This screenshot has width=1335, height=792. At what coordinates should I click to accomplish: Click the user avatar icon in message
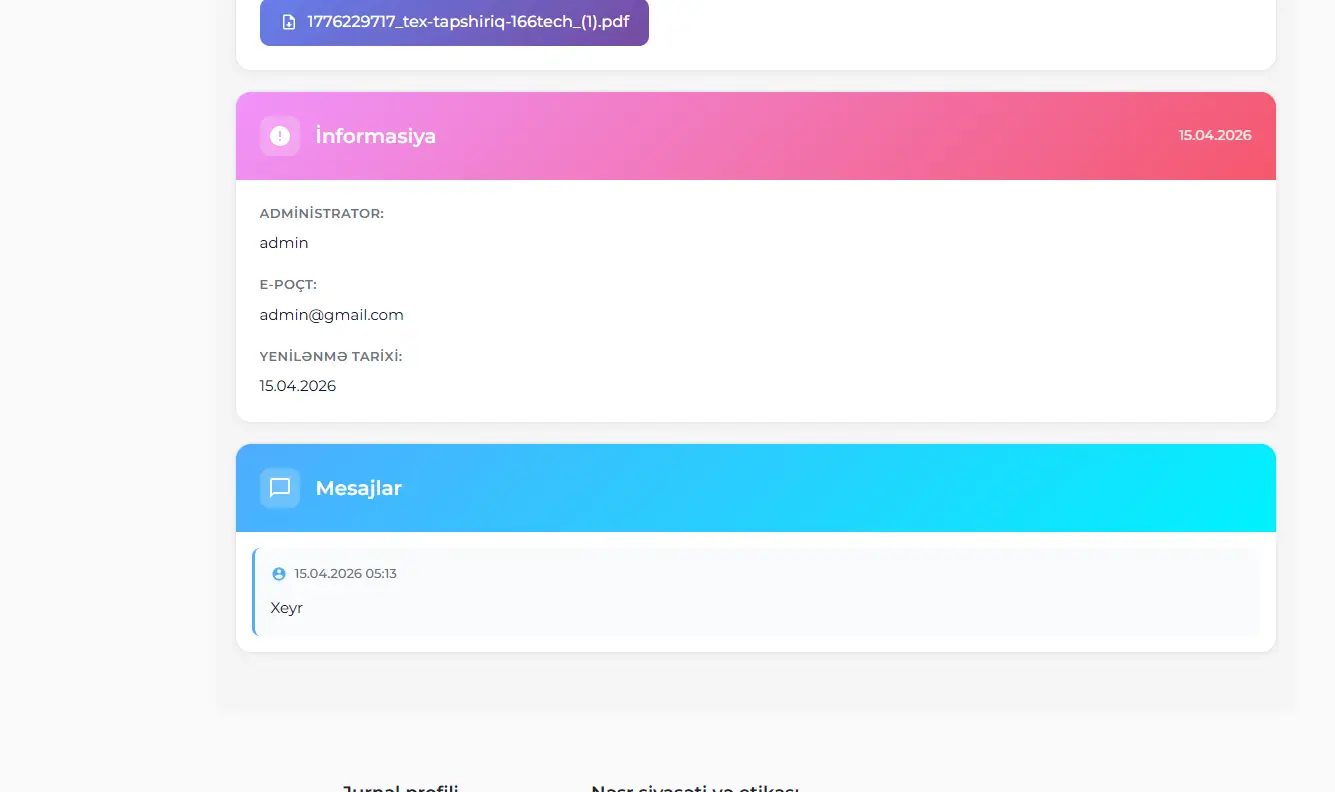[279, 574]
